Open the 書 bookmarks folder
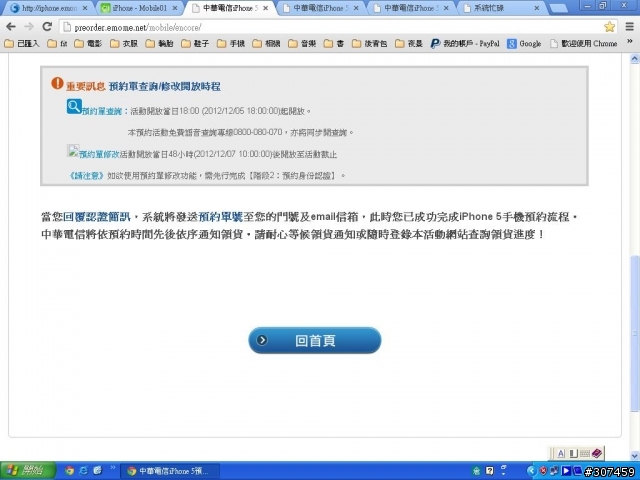 point(333,43)
